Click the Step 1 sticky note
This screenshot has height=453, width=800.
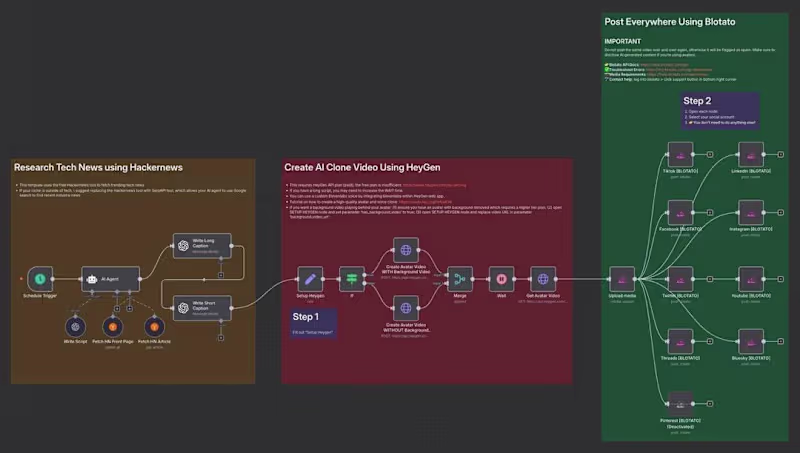click(x=313, y=323)
